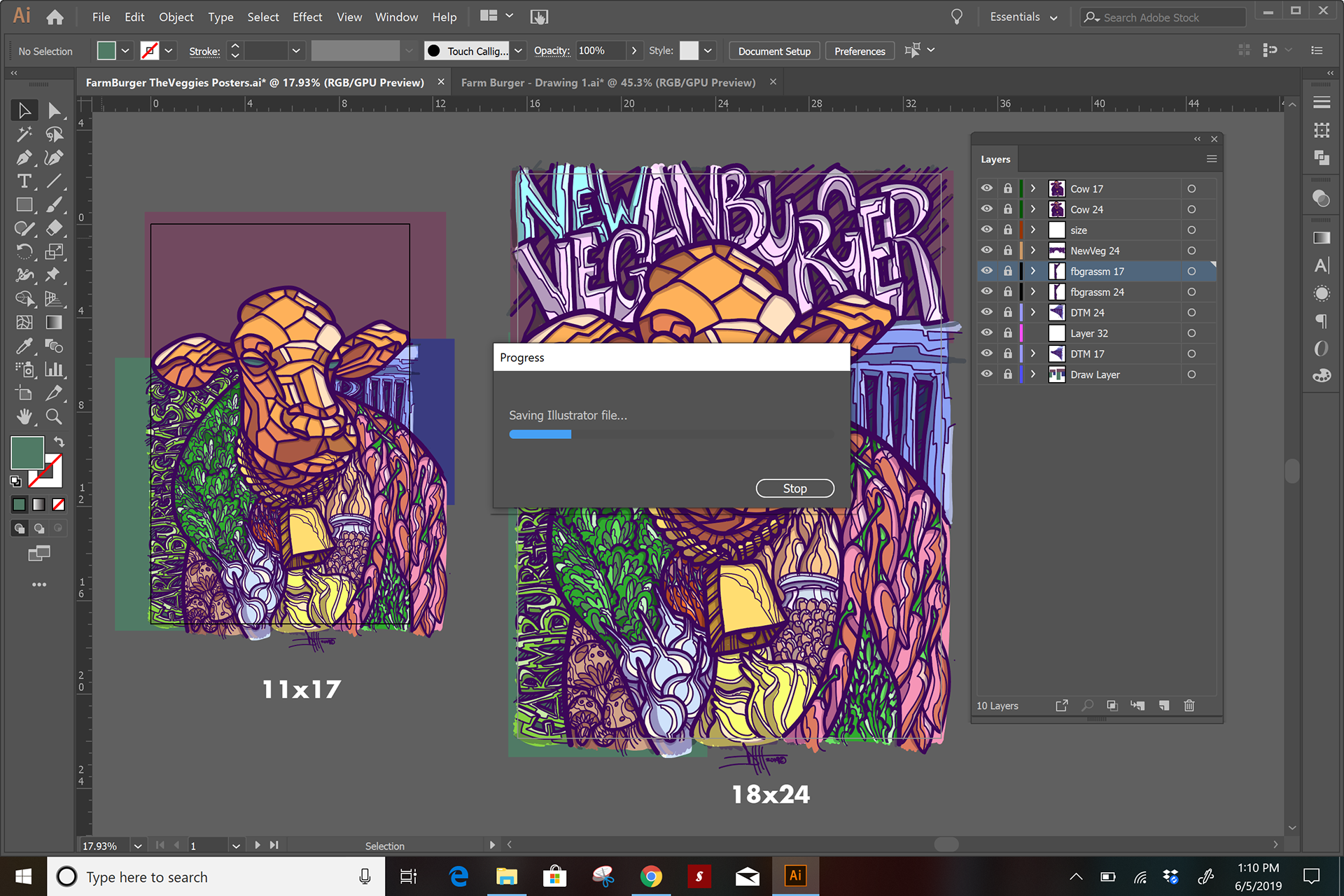This screenshot has width=1344, height=896.
Task: Select the Selection tool arrow
Action: tap(24, 111)
